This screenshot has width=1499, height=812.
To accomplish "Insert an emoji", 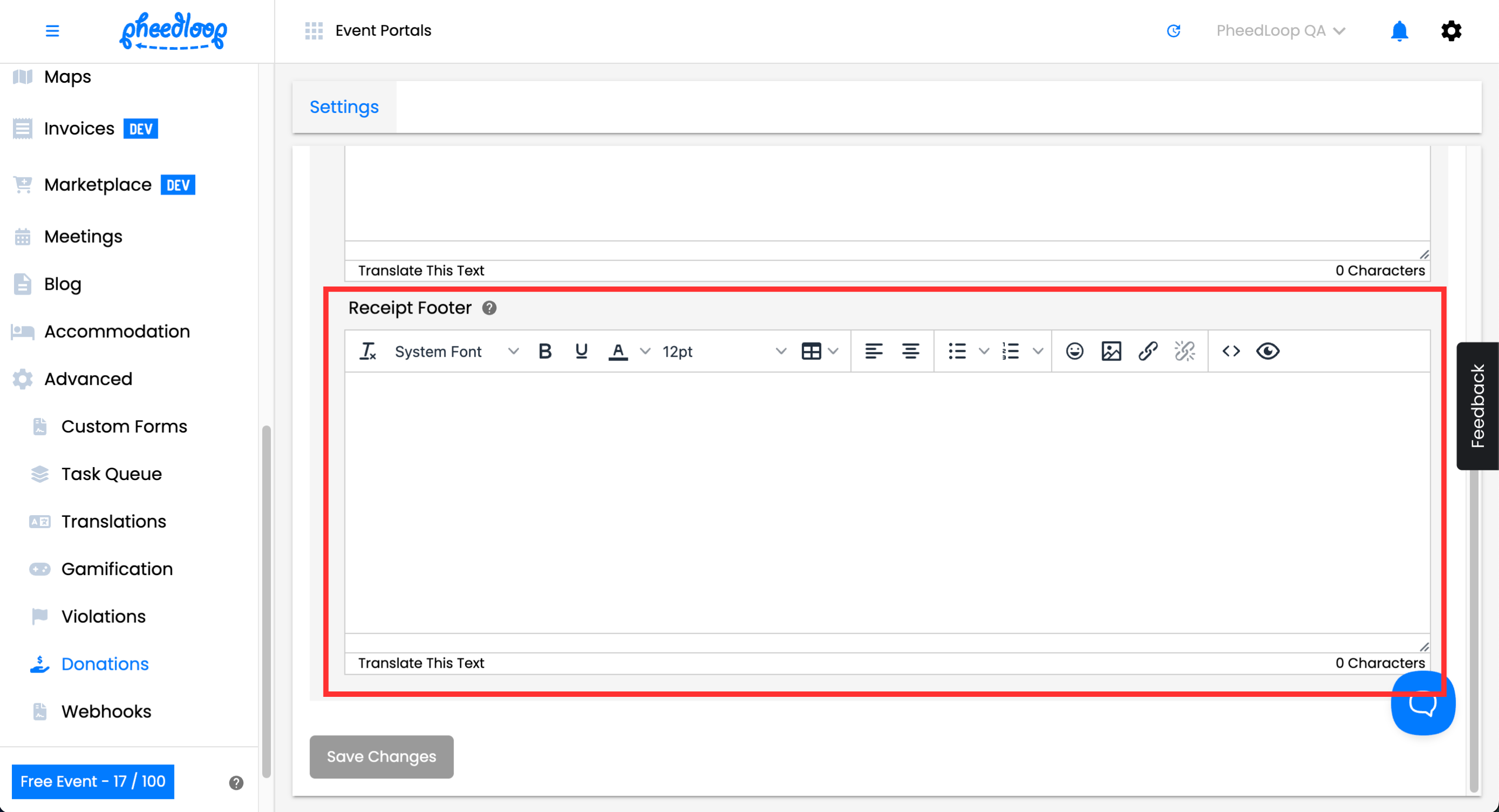I will pyautogui.click(x=1074, y=351).
